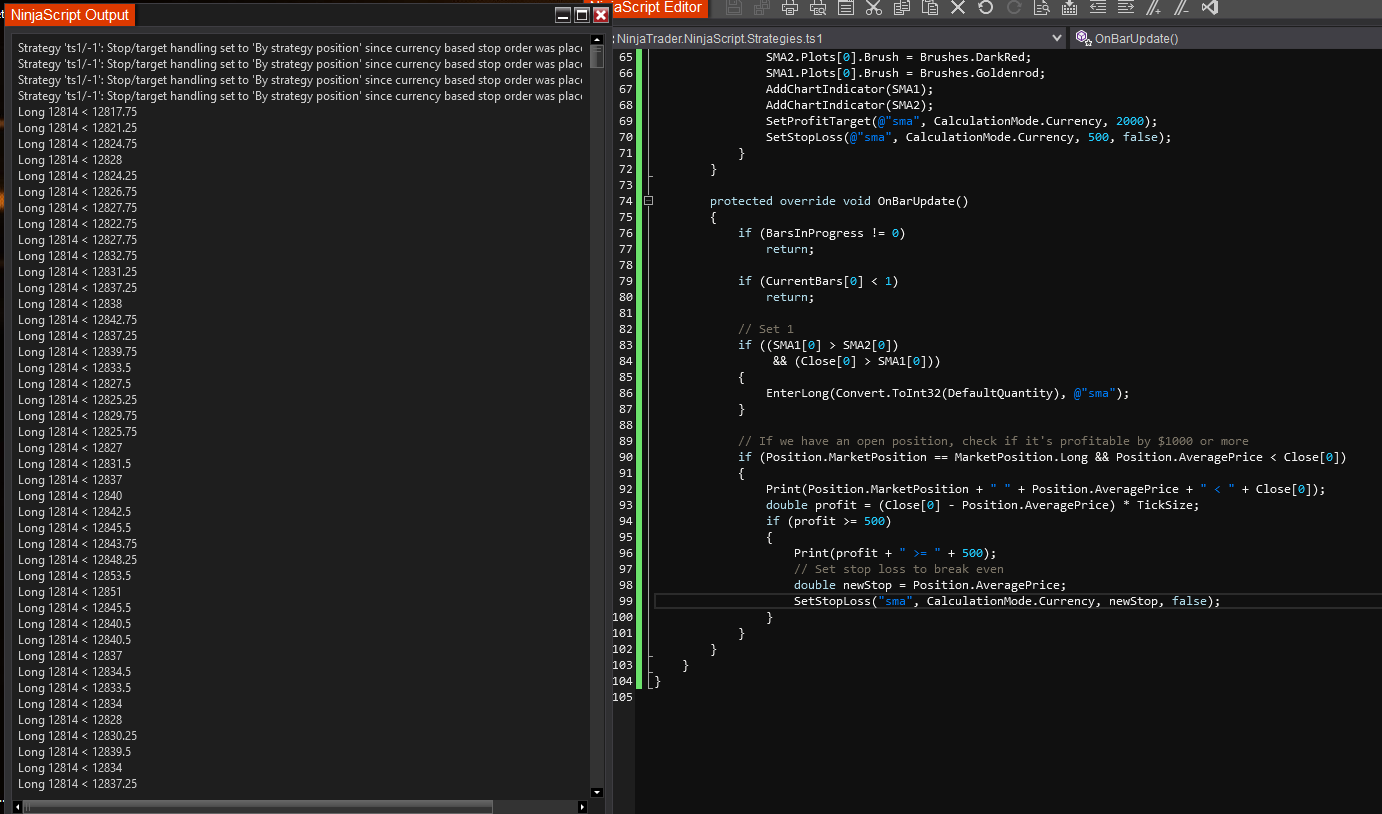Click the Undo arrow icon
Viewport: 1382px width, 814px height.
[986, 8]
